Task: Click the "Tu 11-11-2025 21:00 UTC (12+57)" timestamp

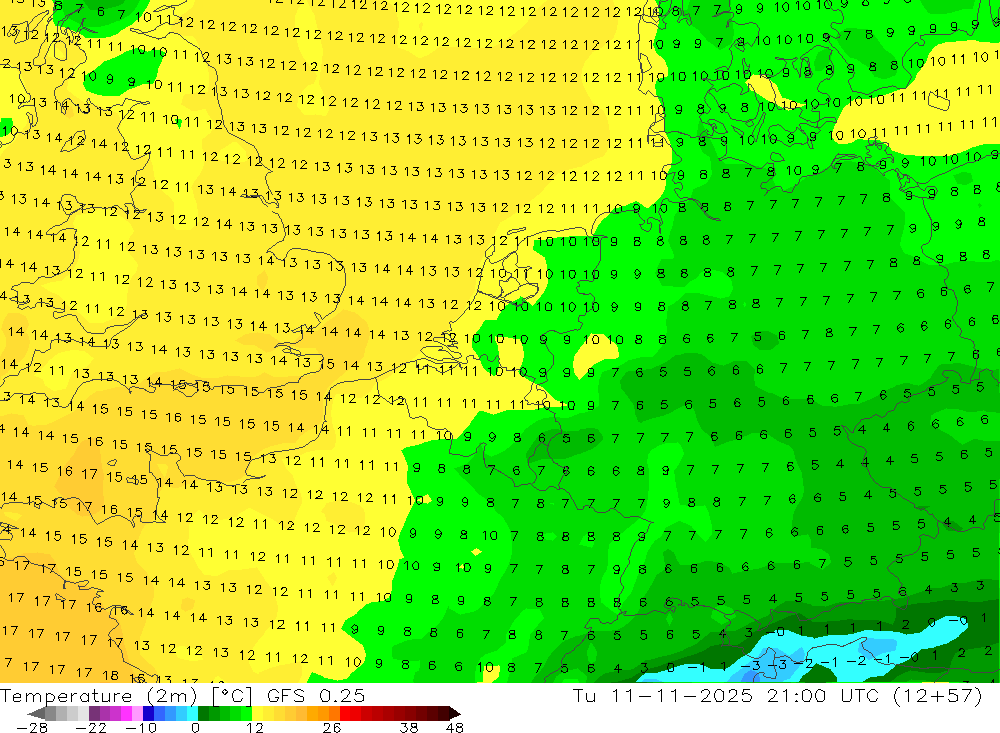Action: [777, 695]
